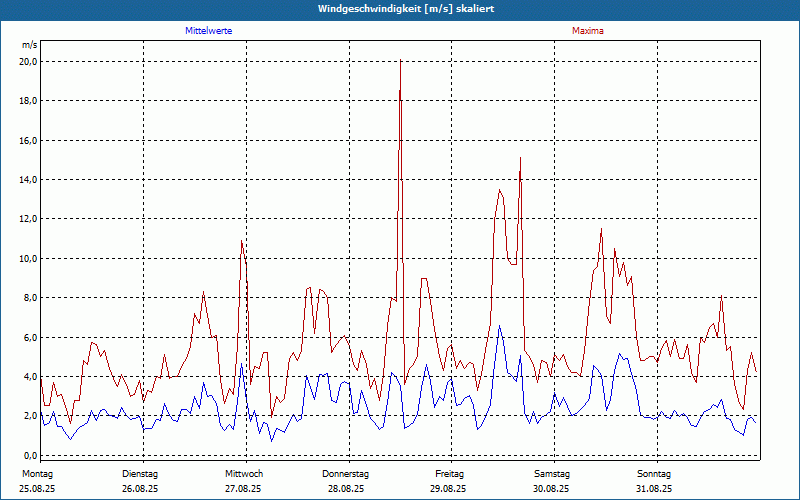Viewport: 800px width, 500px height.
Task: Click the 10,0 y-axis tick label
Action: (28, 258)
